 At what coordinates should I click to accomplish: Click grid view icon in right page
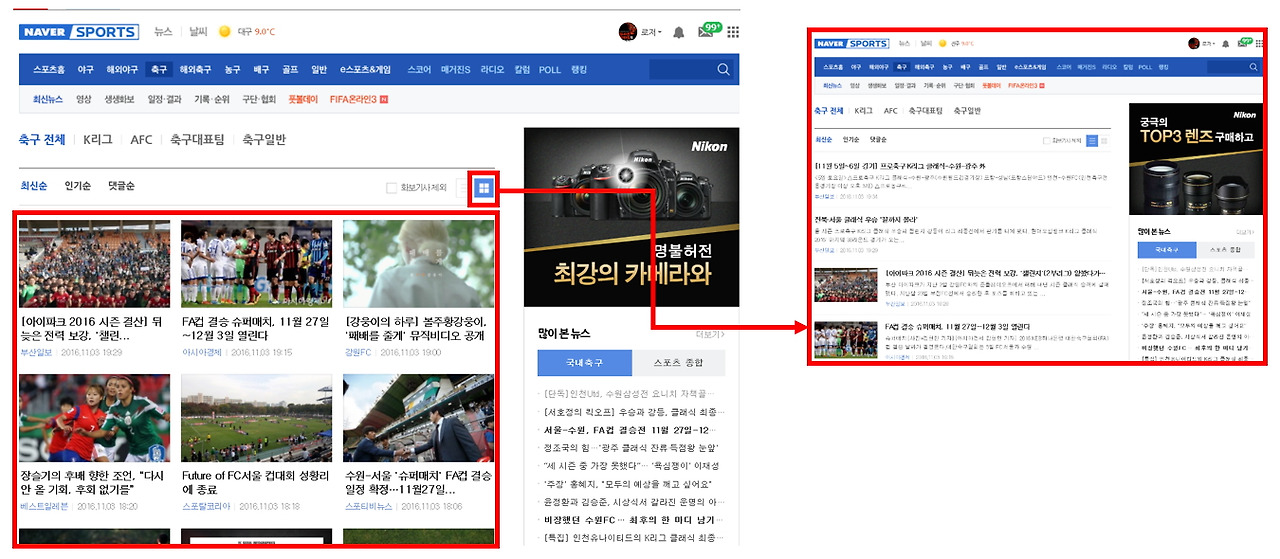coord(1104,141)
